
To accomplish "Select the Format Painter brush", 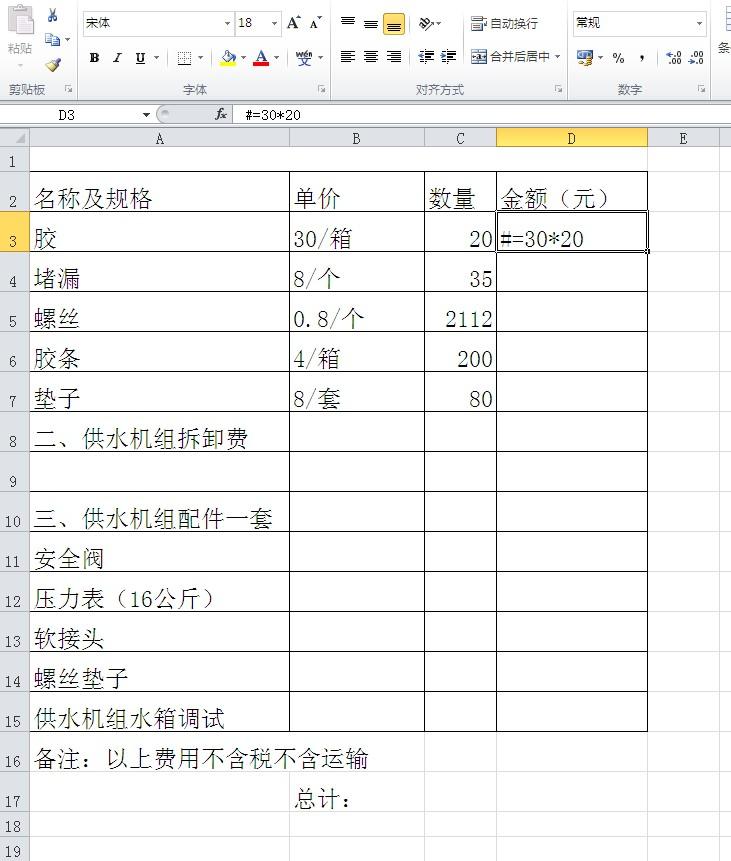I will click(x=53, y=65).
